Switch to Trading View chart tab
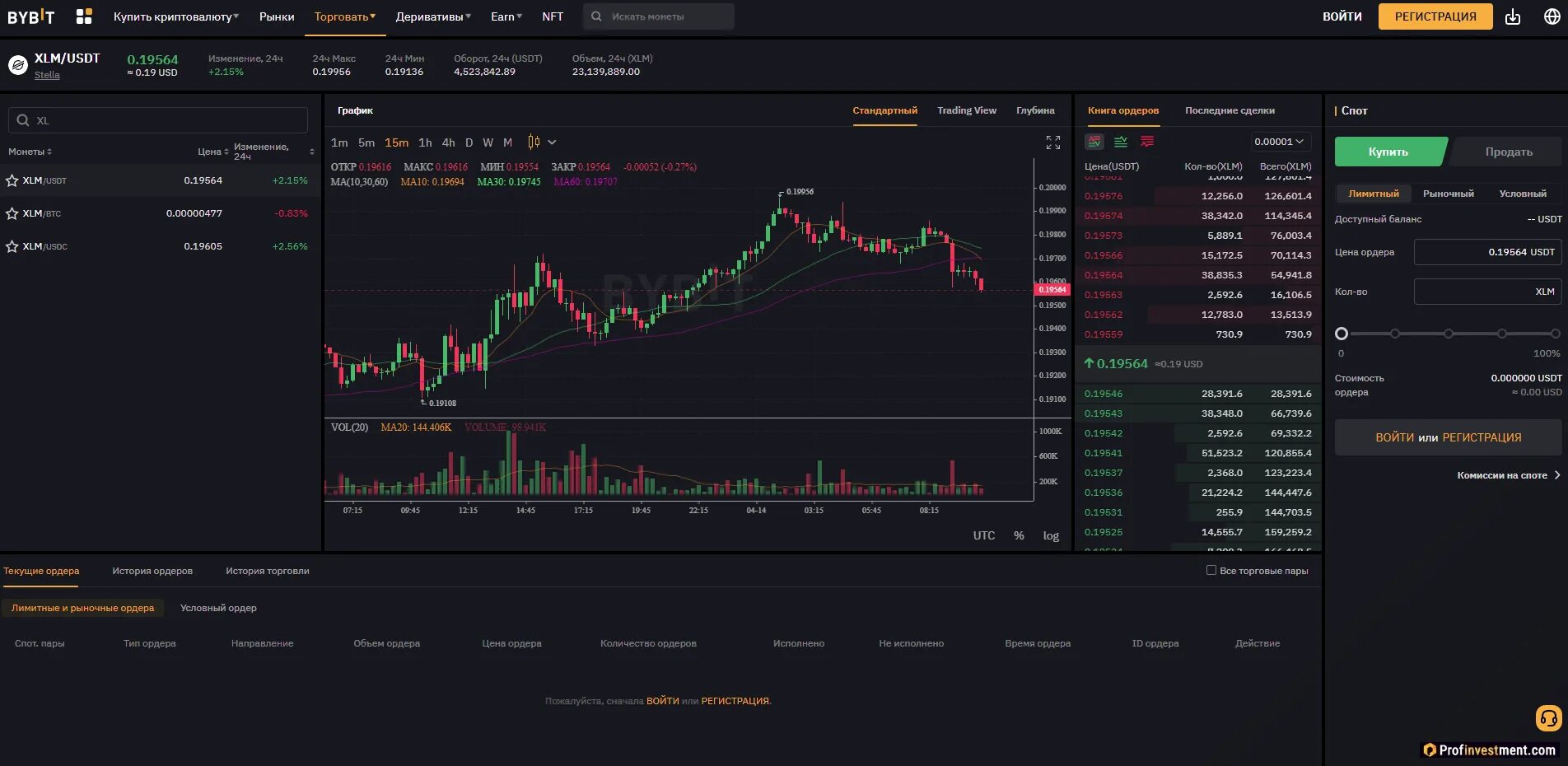The image size is (1568, 766). tap(967, 110)
